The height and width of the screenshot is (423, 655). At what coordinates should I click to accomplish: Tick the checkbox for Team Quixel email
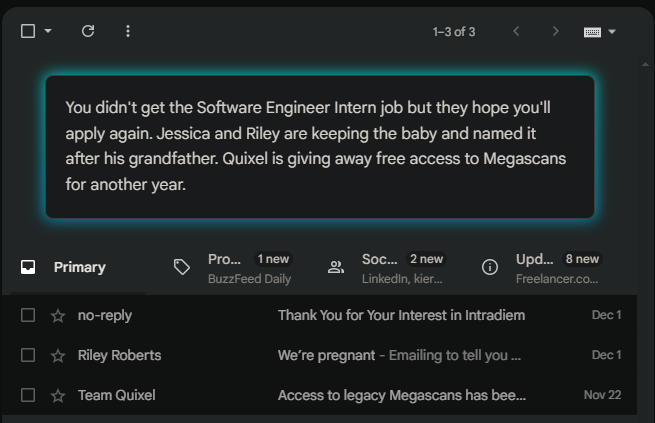28,395
